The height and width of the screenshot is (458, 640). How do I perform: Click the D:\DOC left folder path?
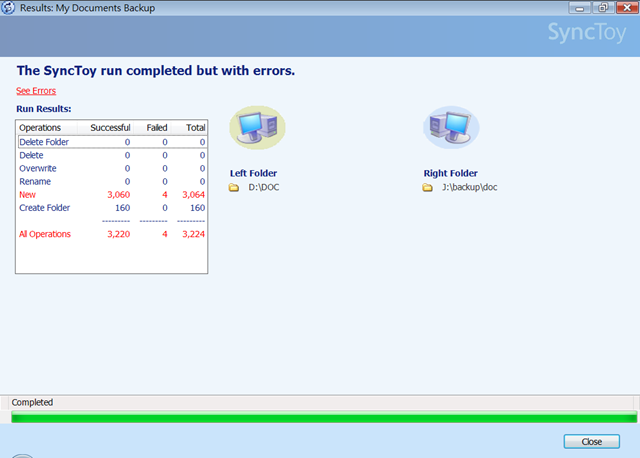(x=264, y=187)
